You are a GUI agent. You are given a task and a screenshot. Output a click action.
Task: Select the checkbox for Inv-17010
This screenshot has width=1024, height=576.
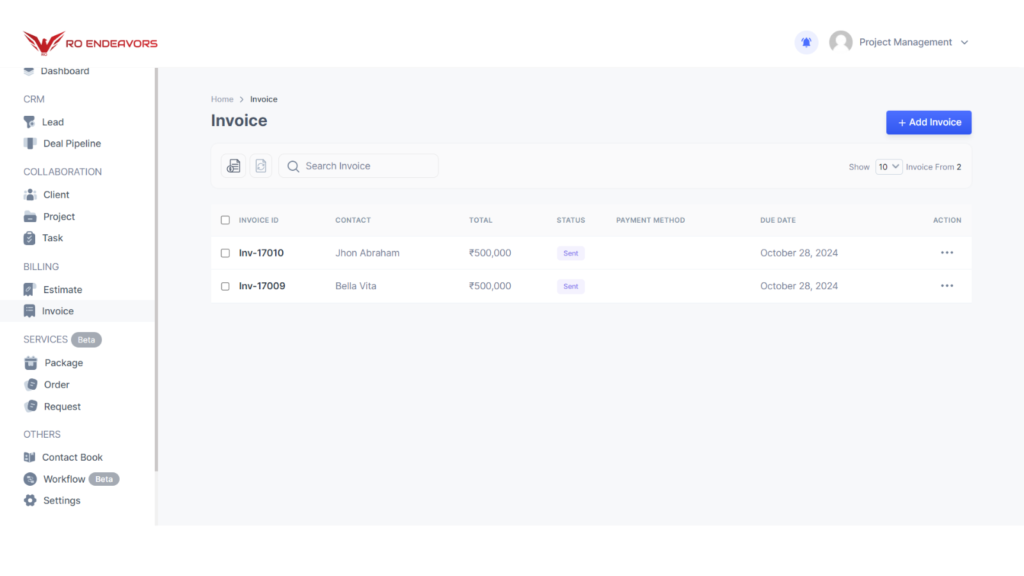225,253
